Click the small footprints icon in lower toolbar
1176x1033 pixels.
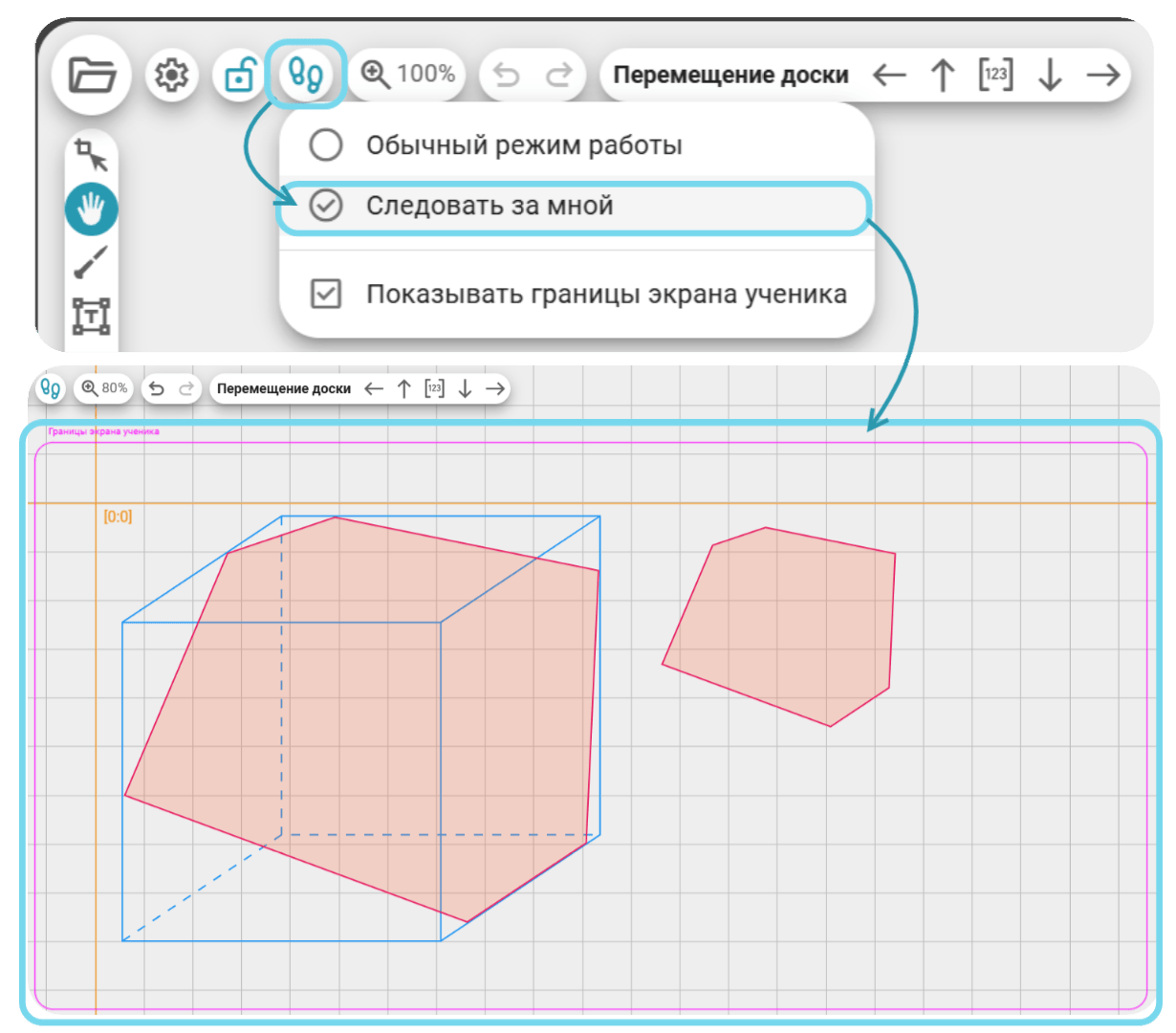point(51,388)
